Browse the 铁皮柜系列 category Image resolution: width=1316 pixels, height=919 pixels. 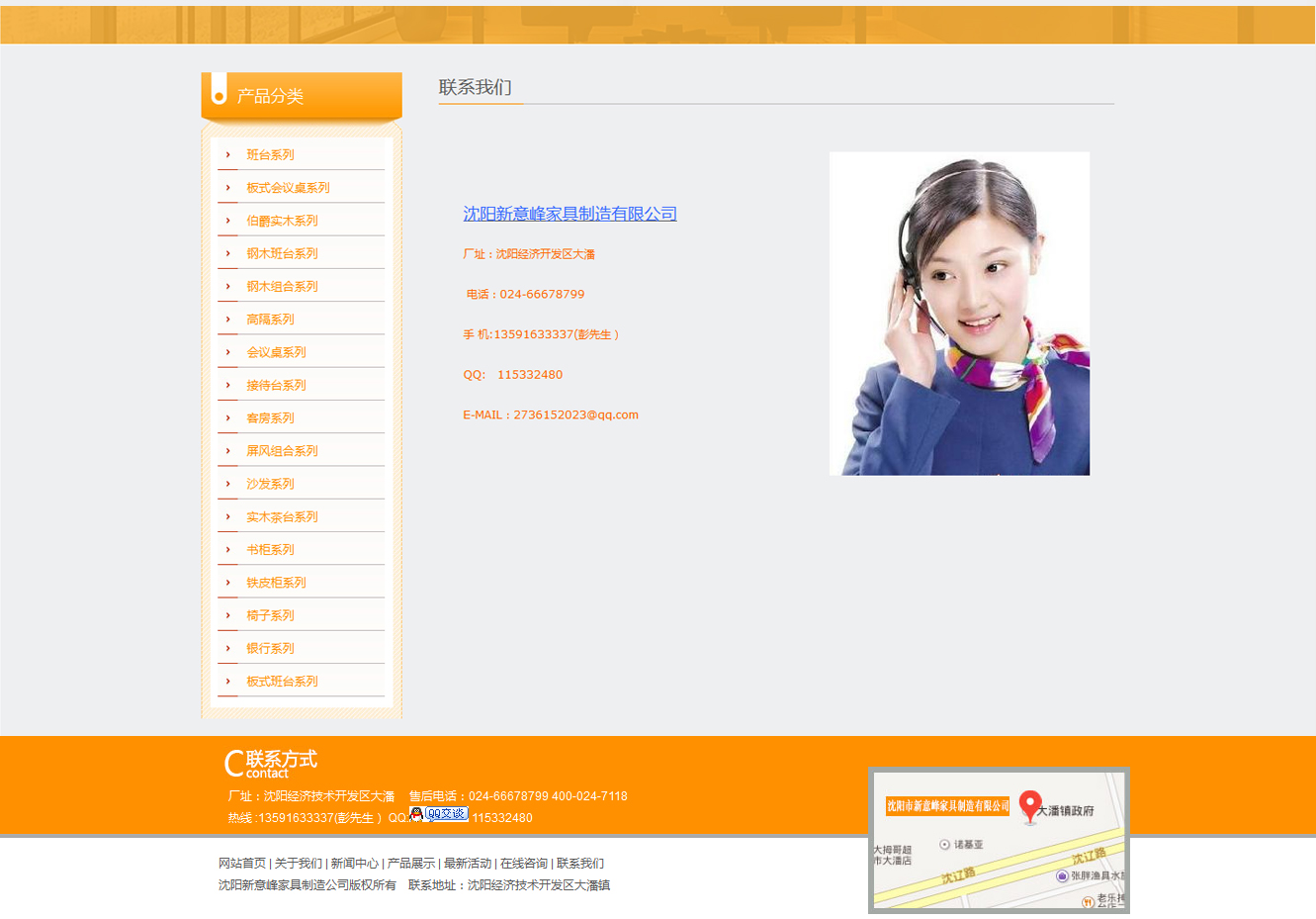pyautogui.click(x=276, y=583)
